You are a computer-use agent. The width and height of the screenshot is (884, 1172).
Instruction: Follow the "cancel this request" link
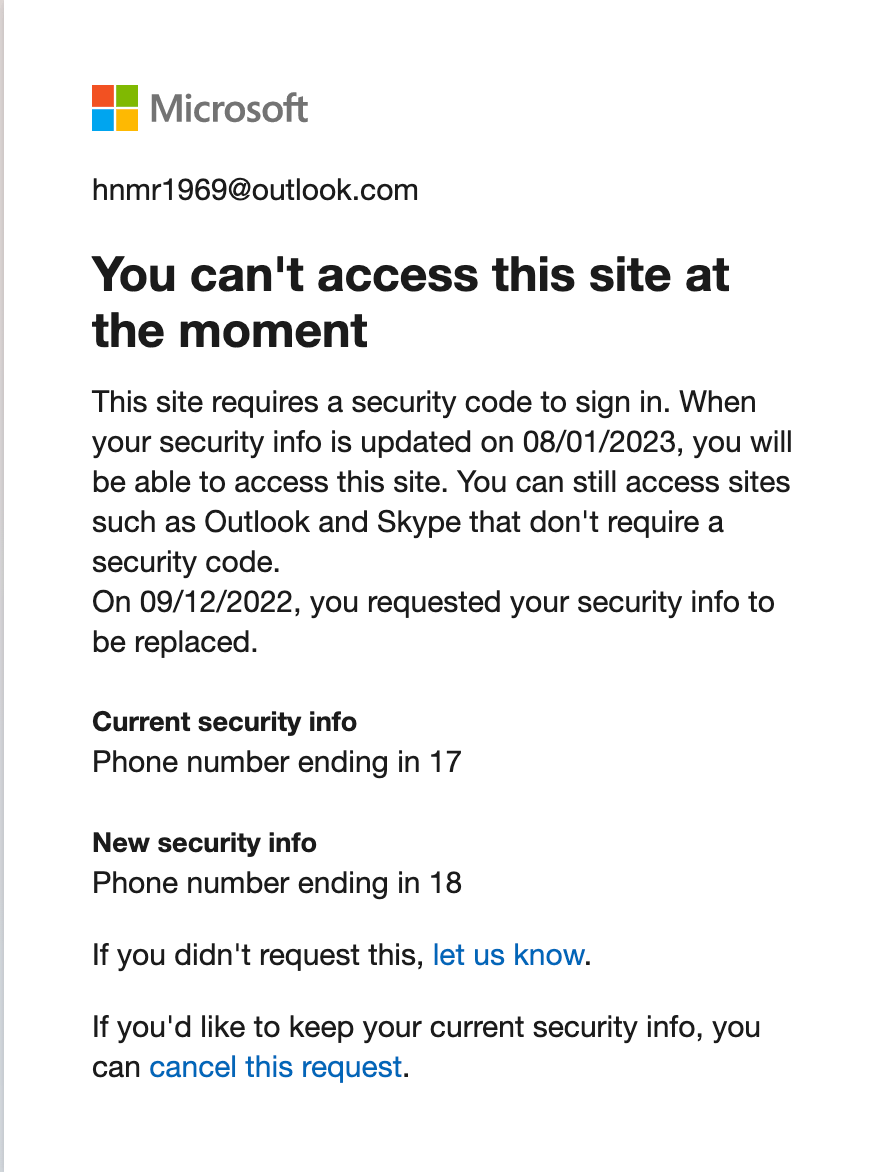276,1067
